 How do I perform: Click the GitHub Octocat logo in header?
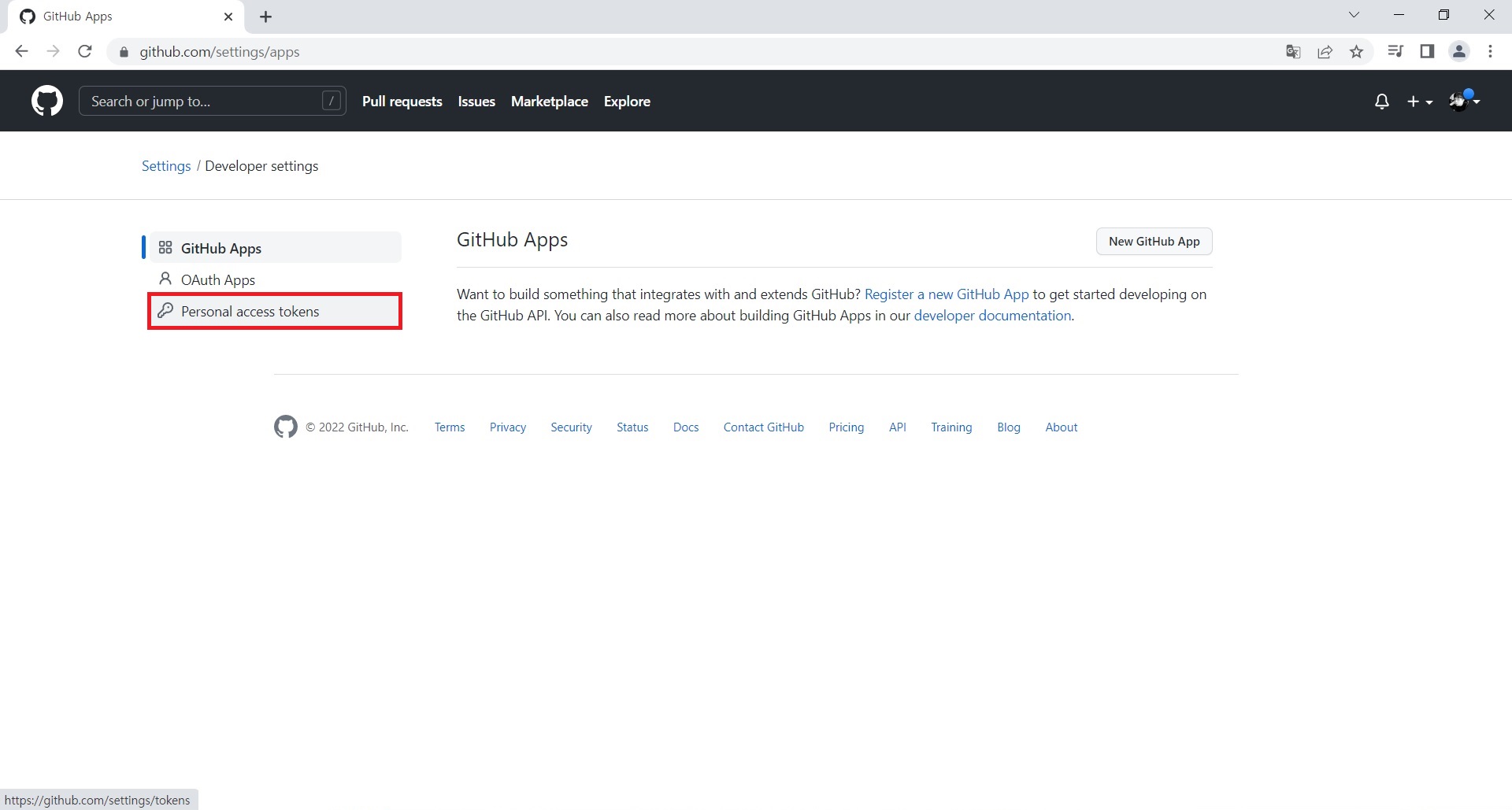(x=47, y=102)
